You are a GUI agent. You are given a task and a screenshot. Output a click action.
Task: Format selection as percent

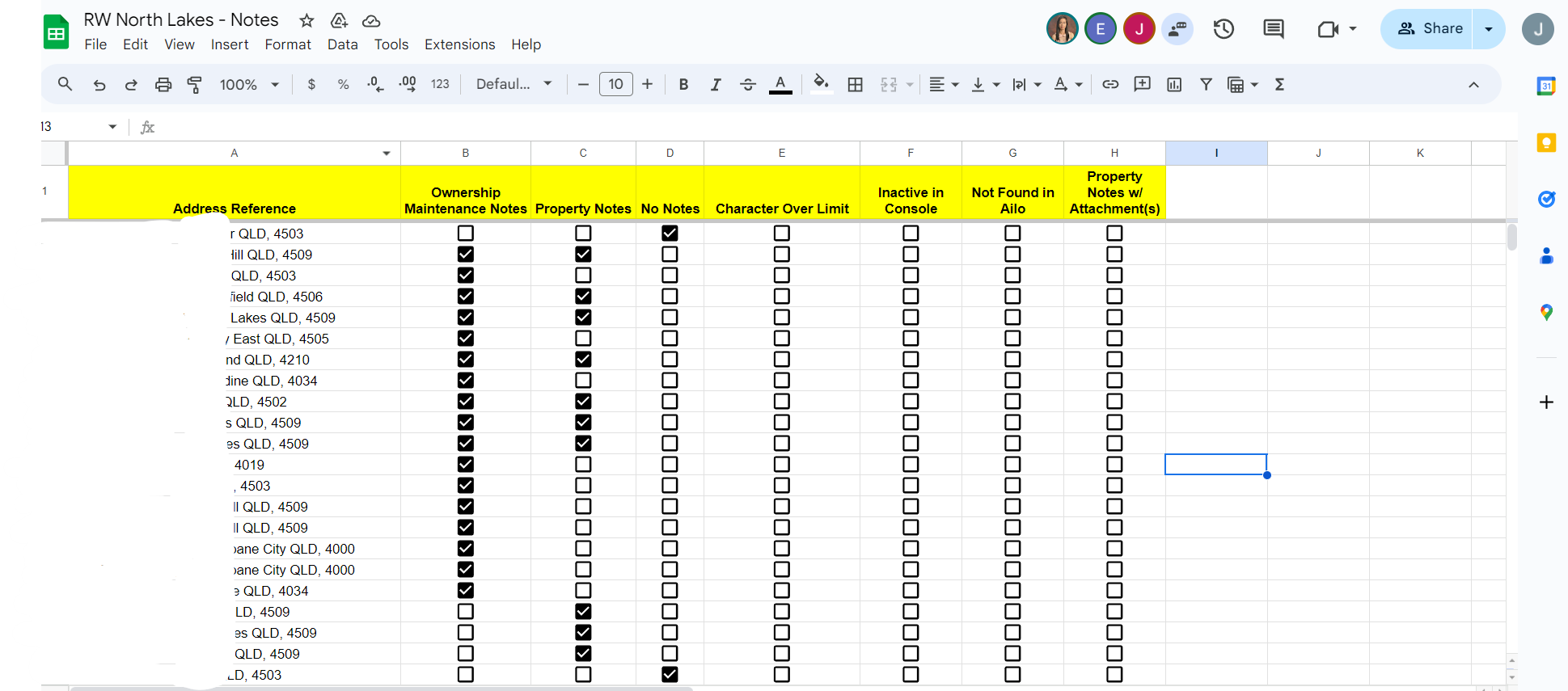pyautogui.click(x=344, y=84)
